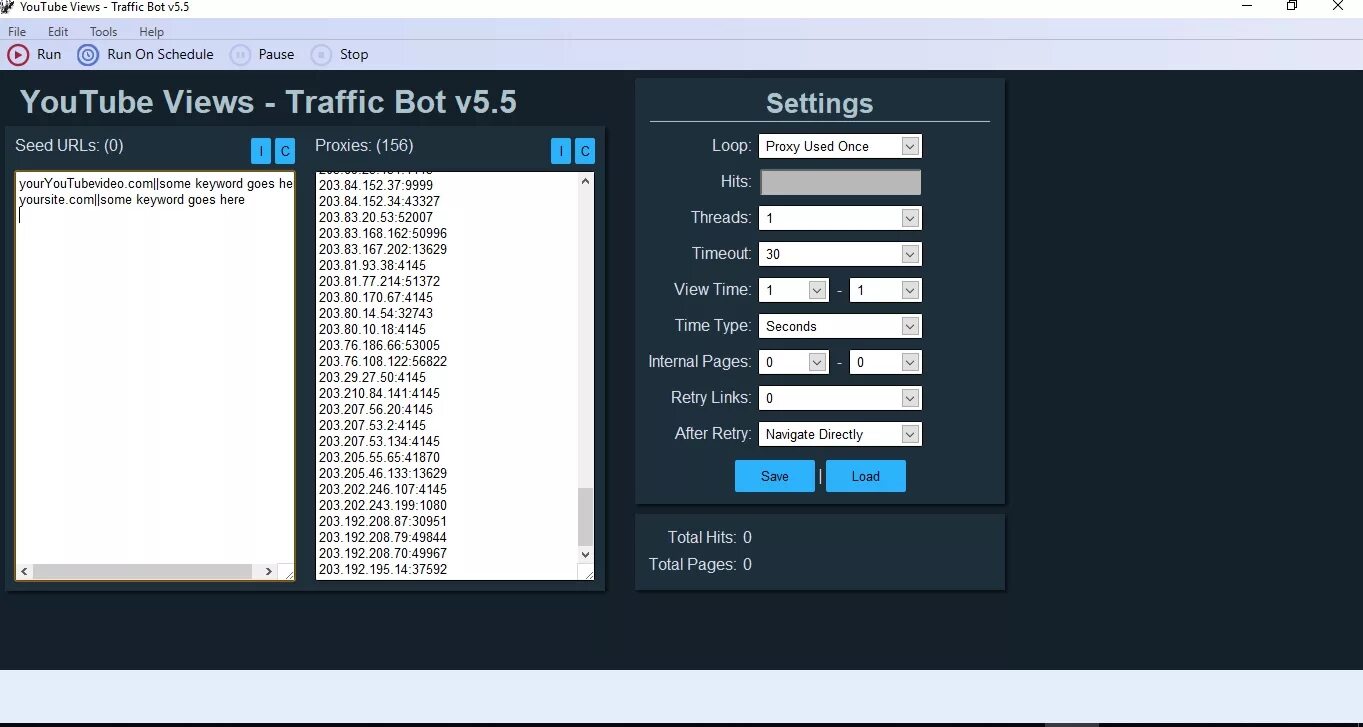The width and height of the screenshot is (1363, 727).
Task: Select proxy 203.83.168.162:50996
Action: pos(383,233)
